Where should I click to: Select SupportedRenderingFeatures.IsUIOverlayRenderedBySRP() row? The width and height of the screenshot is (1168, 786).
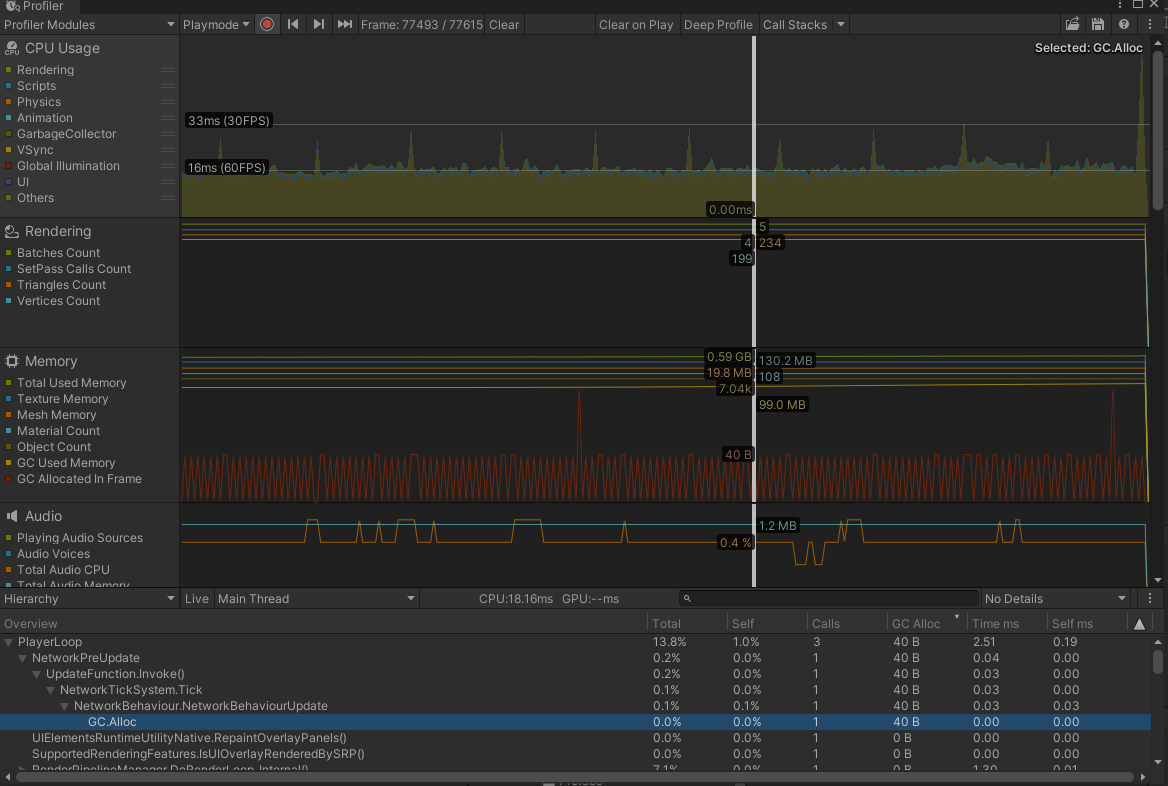pos(575,754)
